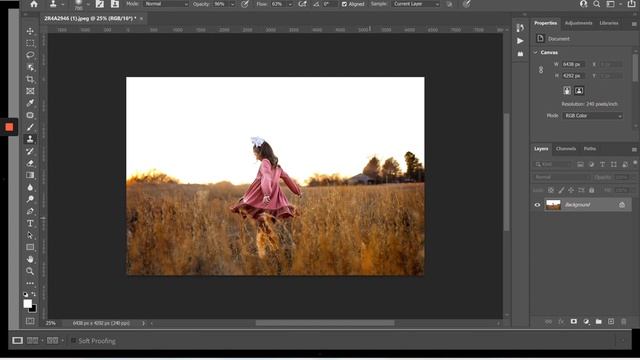Select the Dodge tool
This screenshot has height=360, width=640.
30,199
